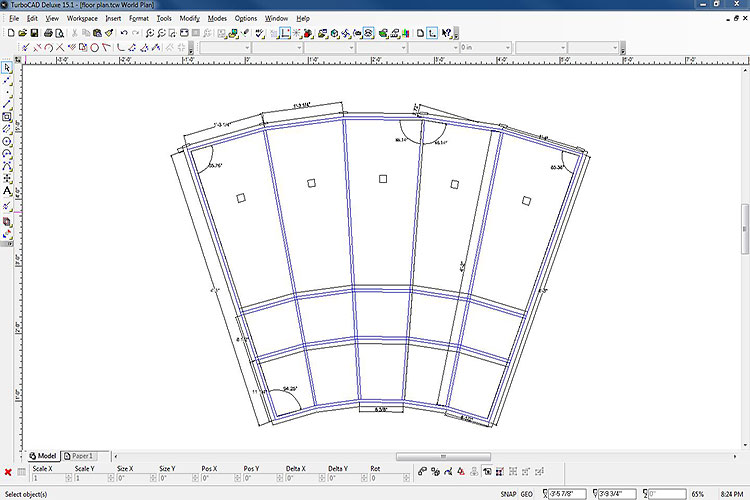Click the Print icon in toolbar

tap(49, 33)
